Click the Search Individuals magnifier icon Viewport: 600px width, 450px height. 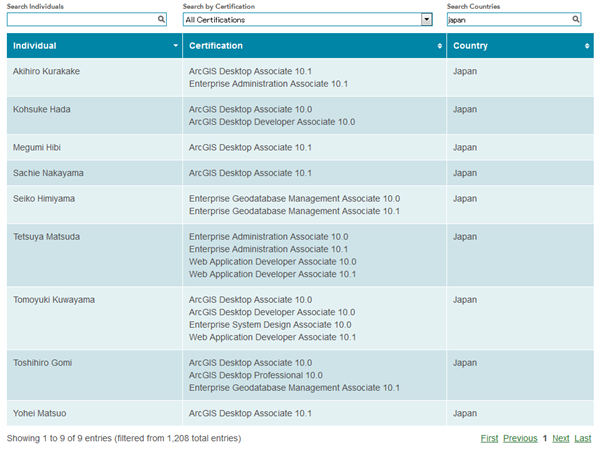pos(161,19)
